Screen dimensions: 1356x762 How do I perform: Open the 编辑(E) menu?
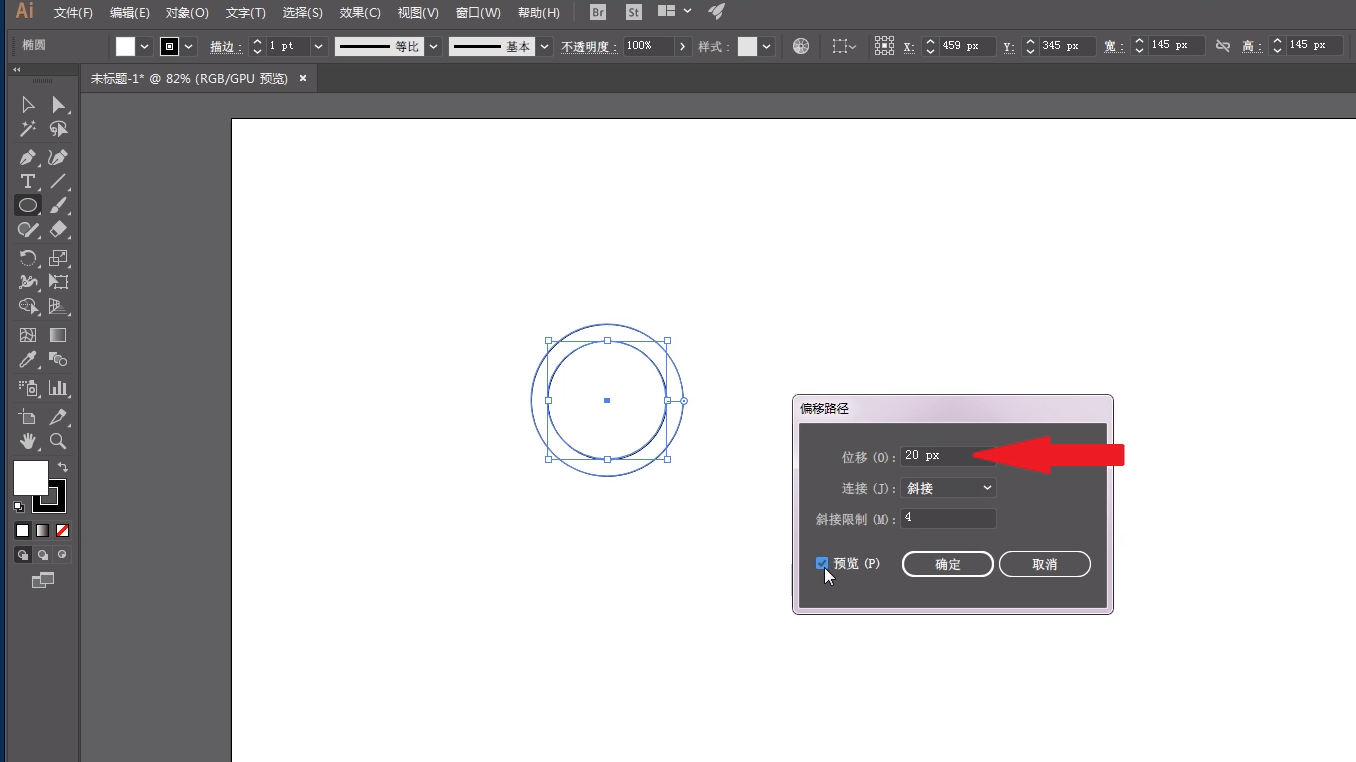pyautogui.click(x=130, y=13)
